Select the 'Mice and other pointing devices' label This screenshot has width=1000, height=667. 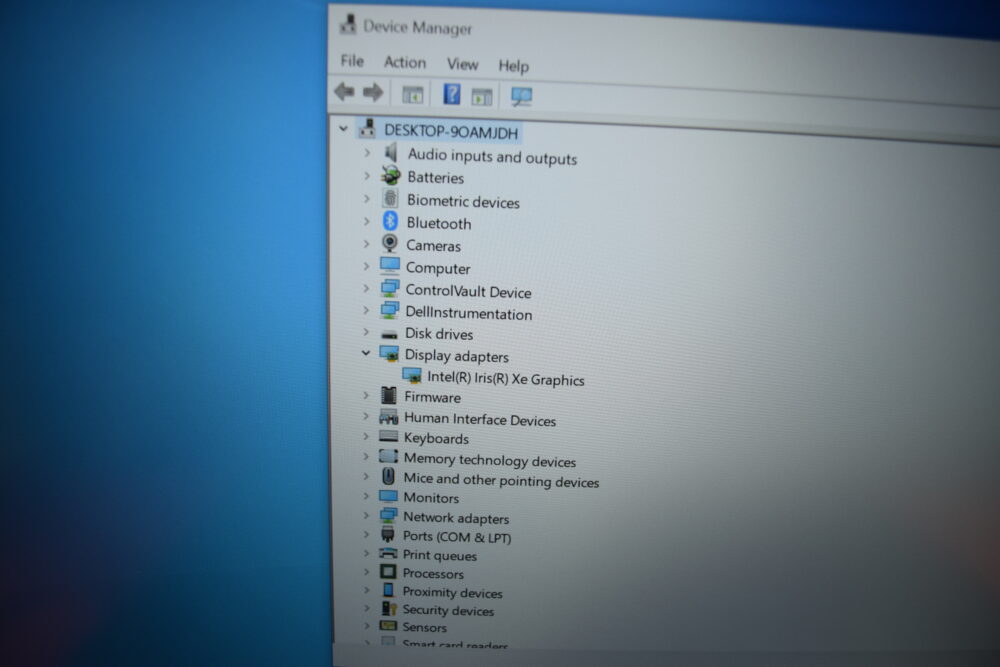click(x=501, y=480)
